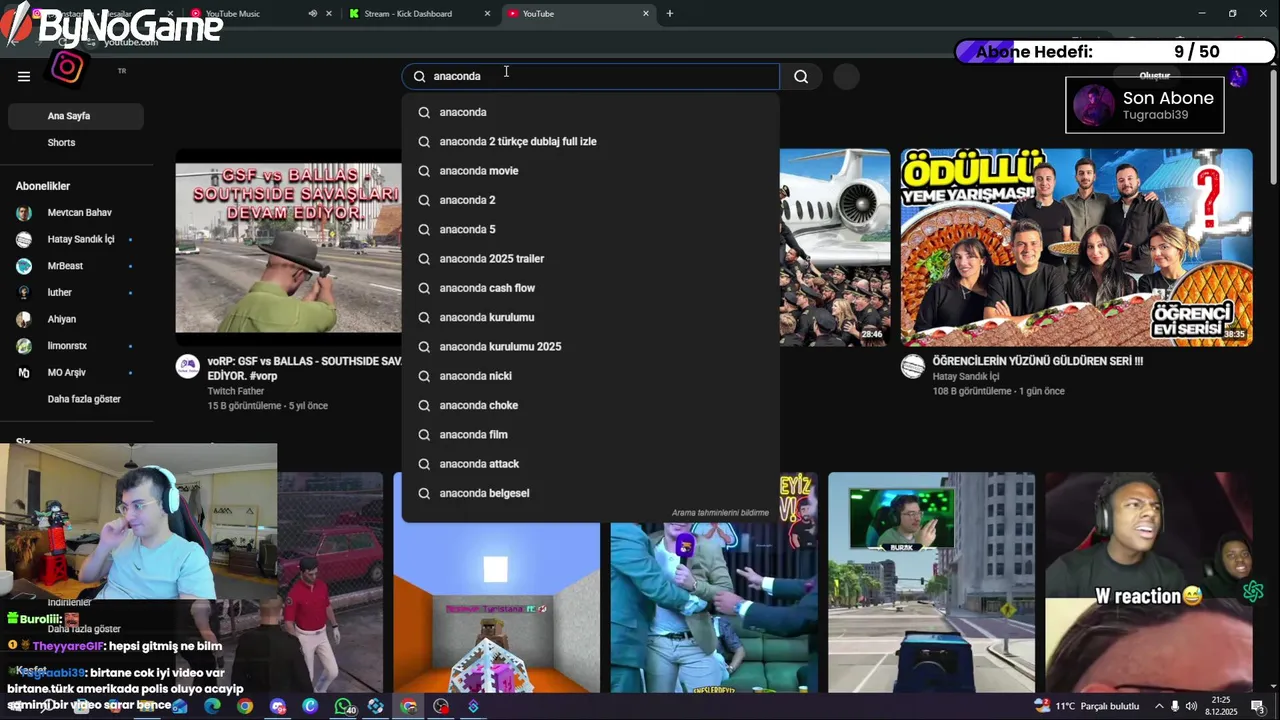Close the active YouTube tab
The image size is (1280, 720).
pos(646,13)
